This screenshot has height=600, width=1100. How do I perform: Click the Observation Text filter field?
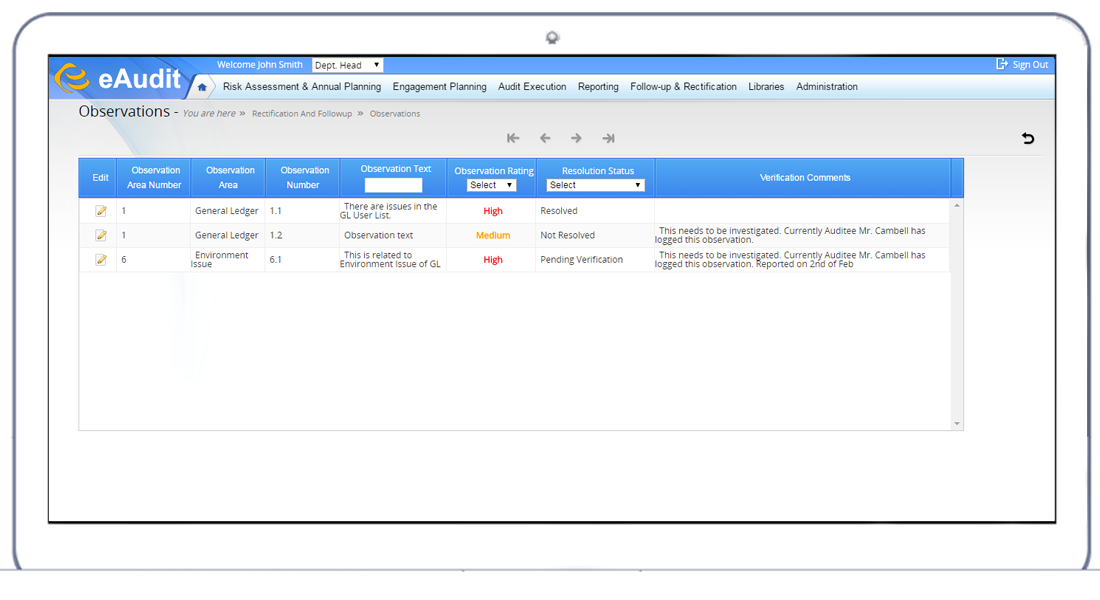coord(393,185)
